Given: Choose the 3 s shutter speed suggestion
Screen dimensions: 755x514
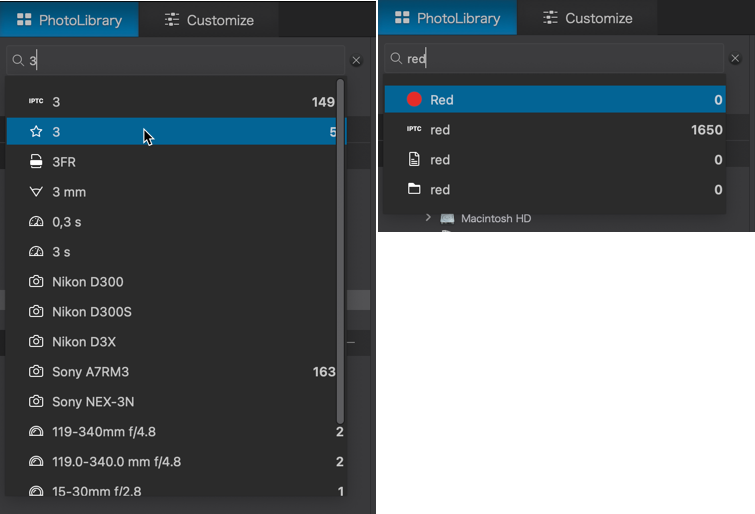Looking at the screenshot, I should (176, 251).
